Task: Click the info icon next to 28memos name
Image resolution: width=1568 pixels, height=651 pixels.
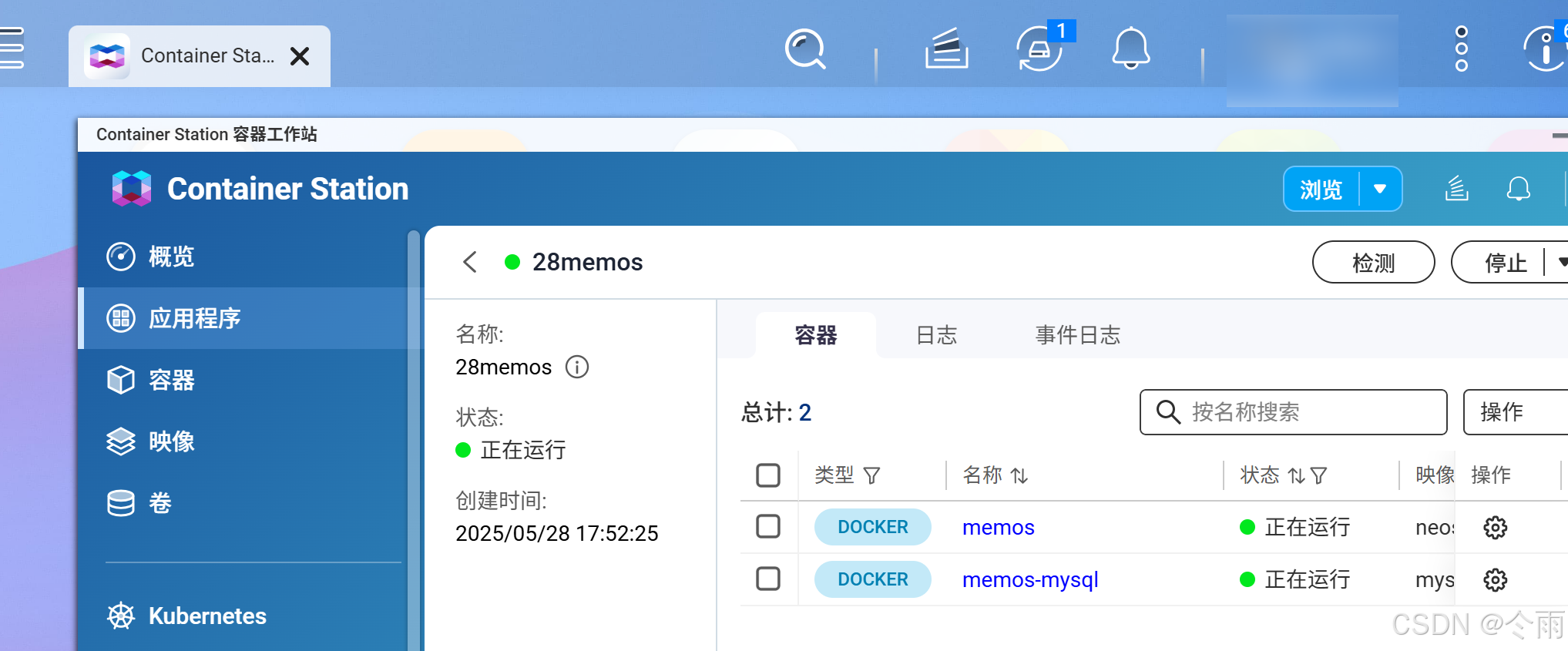Action: pyautogui.click(x=577, y=367)
